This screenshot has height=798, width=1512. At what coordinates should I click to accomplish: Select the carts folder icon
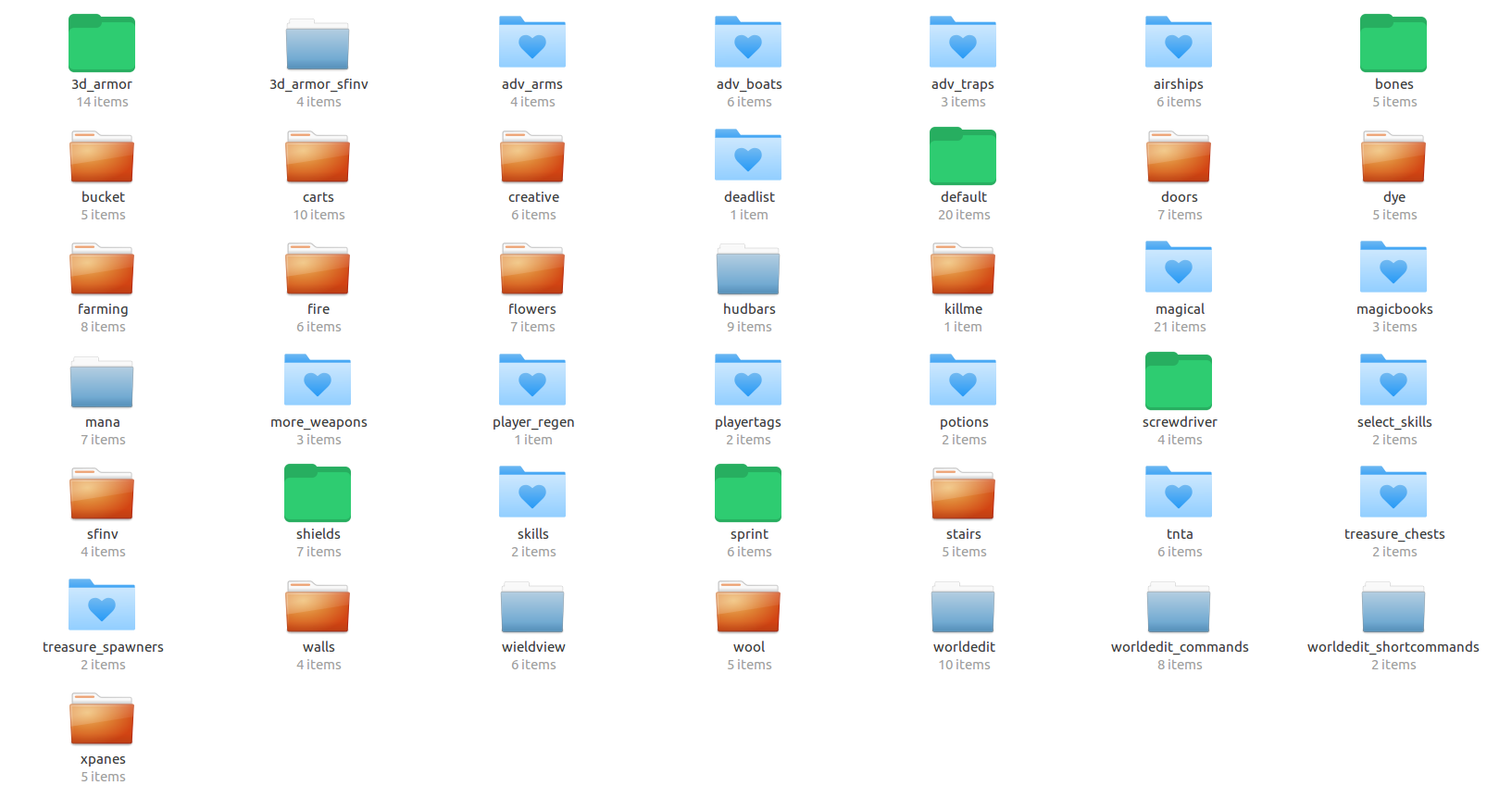pos(318,156)
